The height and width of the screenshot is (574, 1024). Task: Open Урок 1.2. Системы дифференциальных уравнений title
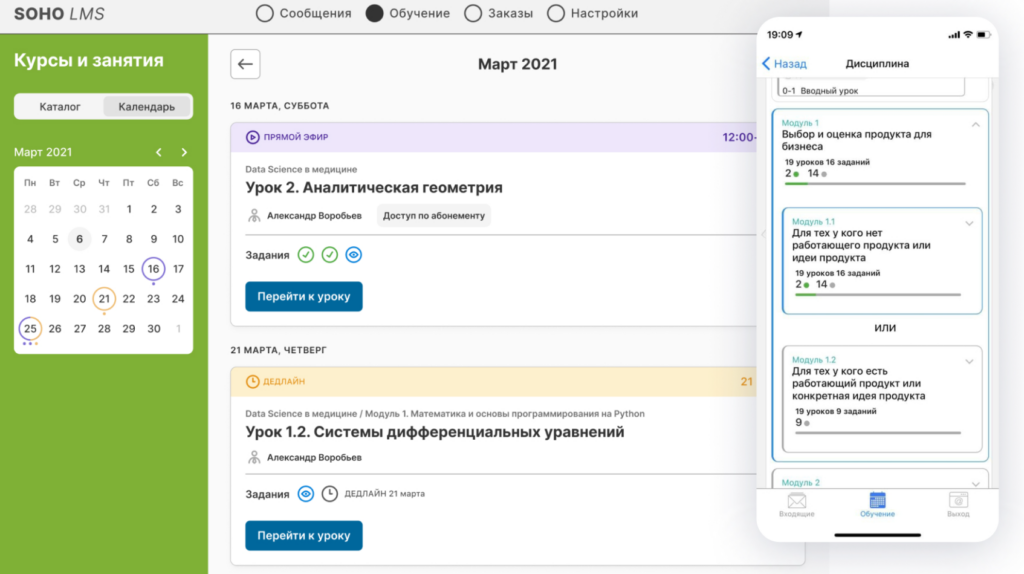[434, 432]
